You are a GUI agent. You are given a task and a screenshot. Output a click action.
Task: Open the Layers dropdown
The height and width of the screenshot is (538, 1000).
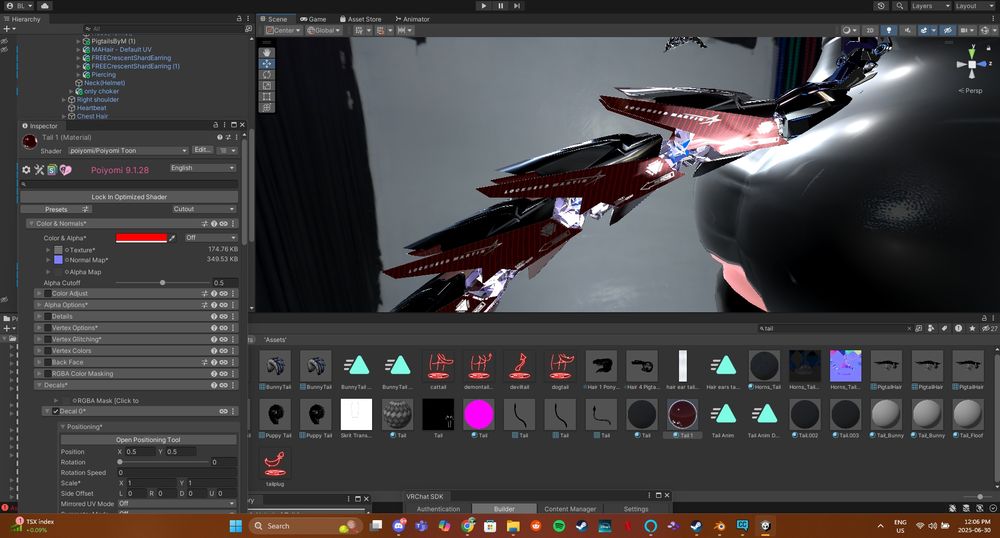(x=930, y=6)
